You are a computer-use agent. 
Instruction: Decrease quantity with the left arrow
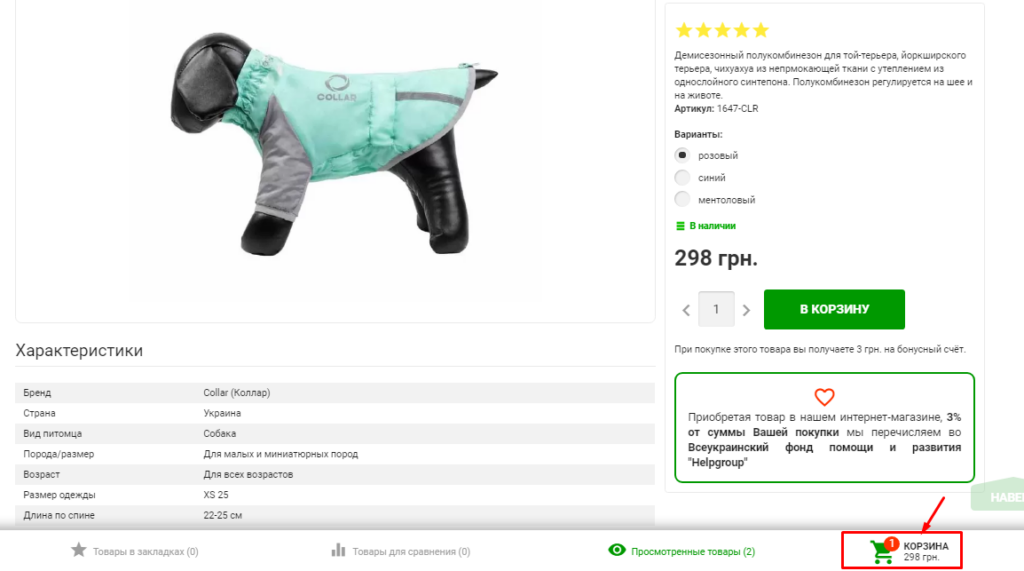(686, 310)
